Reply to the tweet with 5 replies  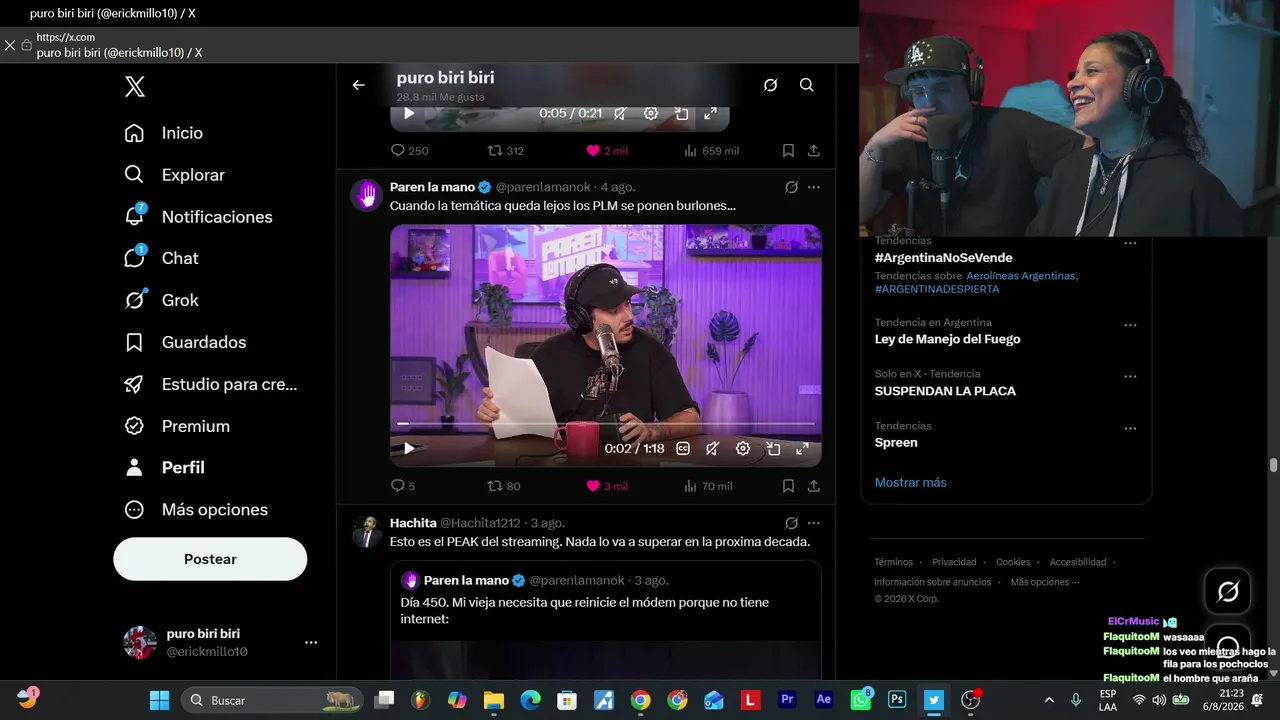402,486
